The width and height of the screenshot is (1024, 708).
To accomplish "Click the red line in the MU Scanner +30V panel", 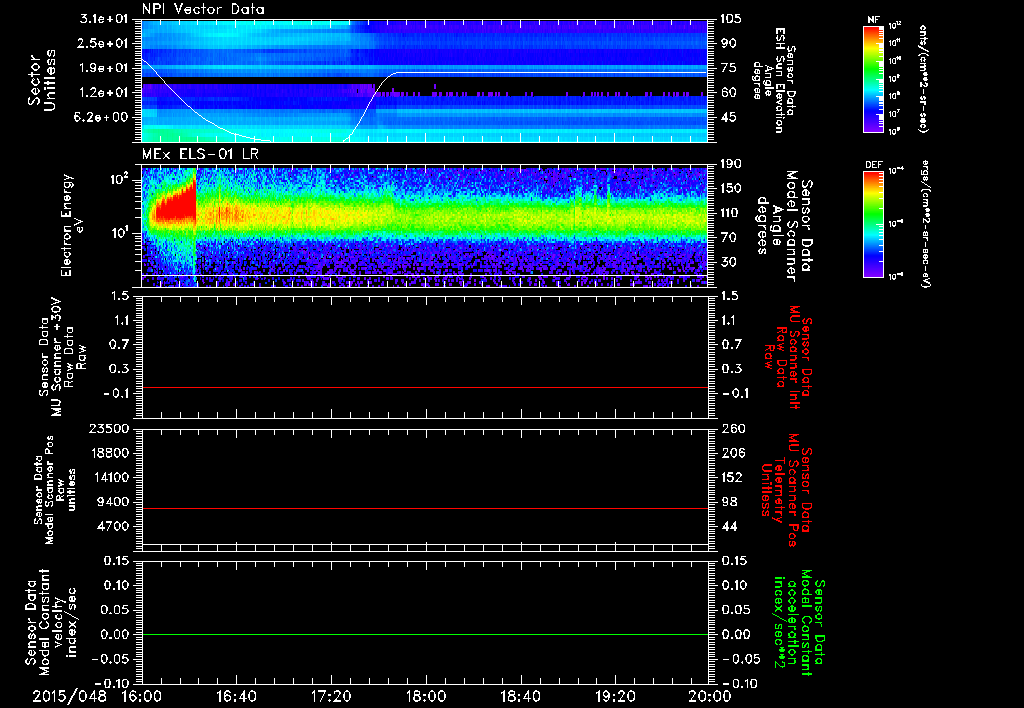I will 424,387.
